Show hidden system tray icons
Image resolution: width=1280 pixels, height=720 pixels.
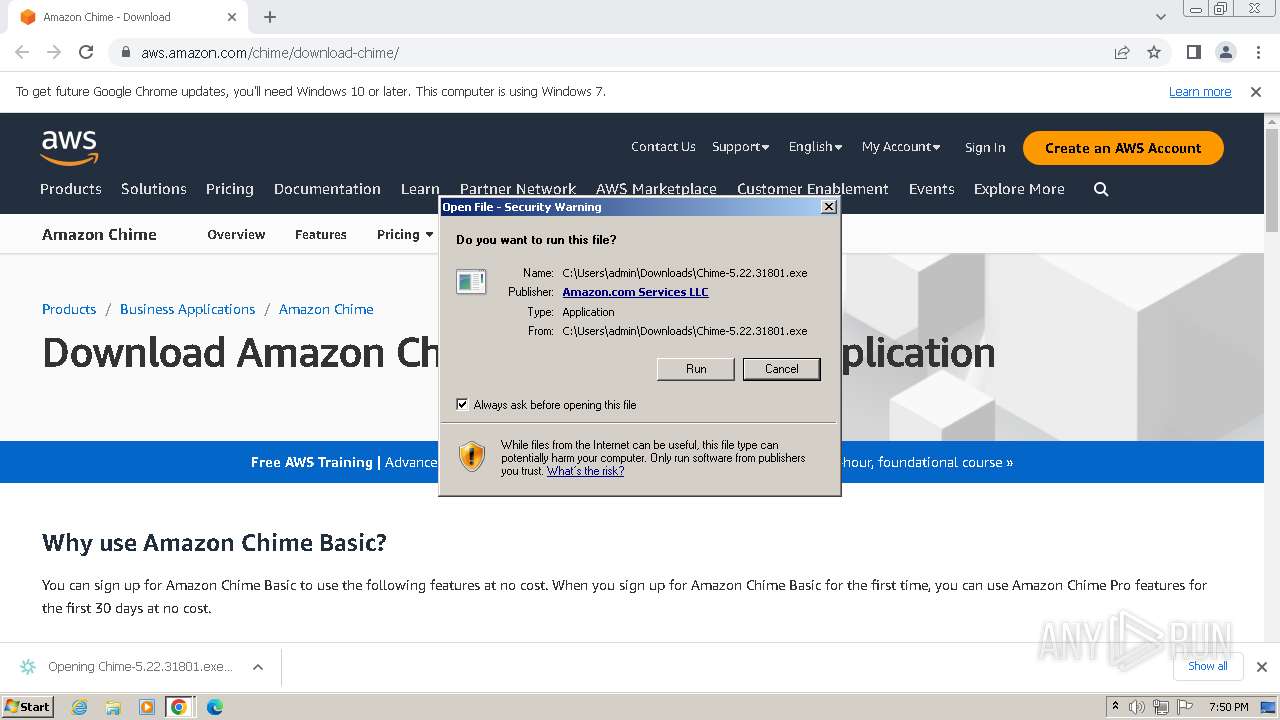[1115, 707]
